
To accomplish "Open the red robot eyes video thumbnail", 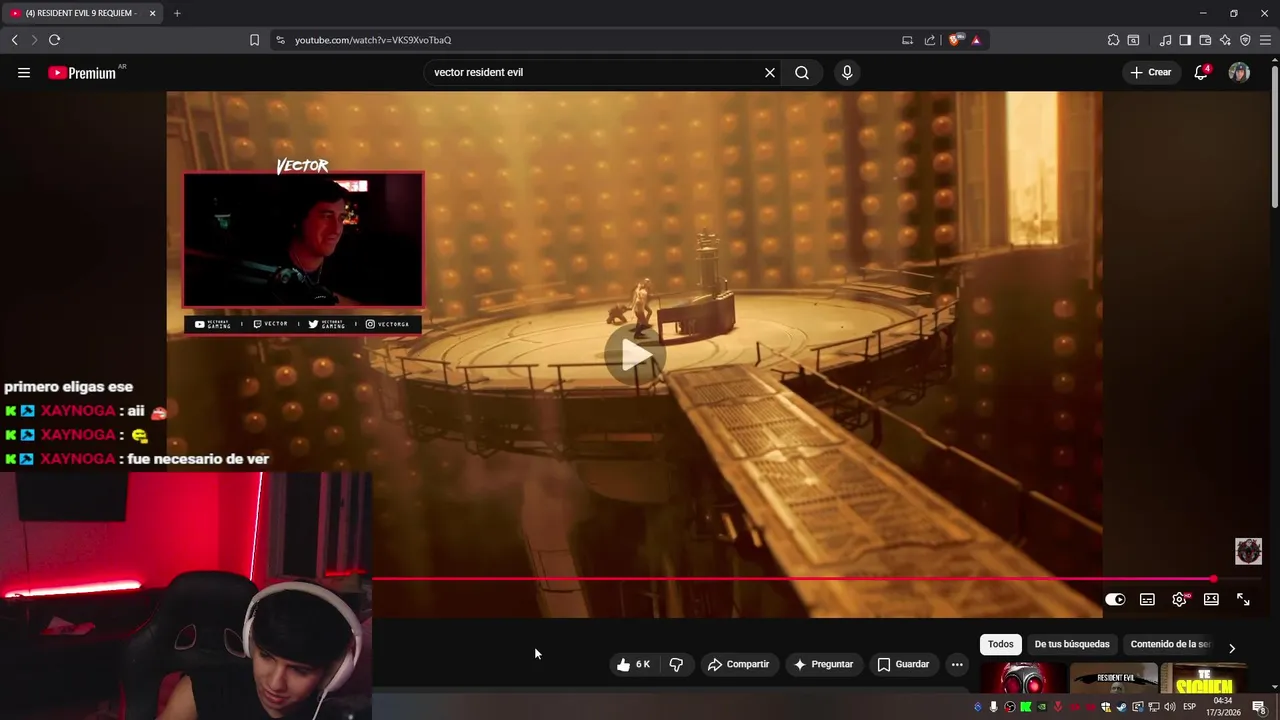I will pos(1023,678).
